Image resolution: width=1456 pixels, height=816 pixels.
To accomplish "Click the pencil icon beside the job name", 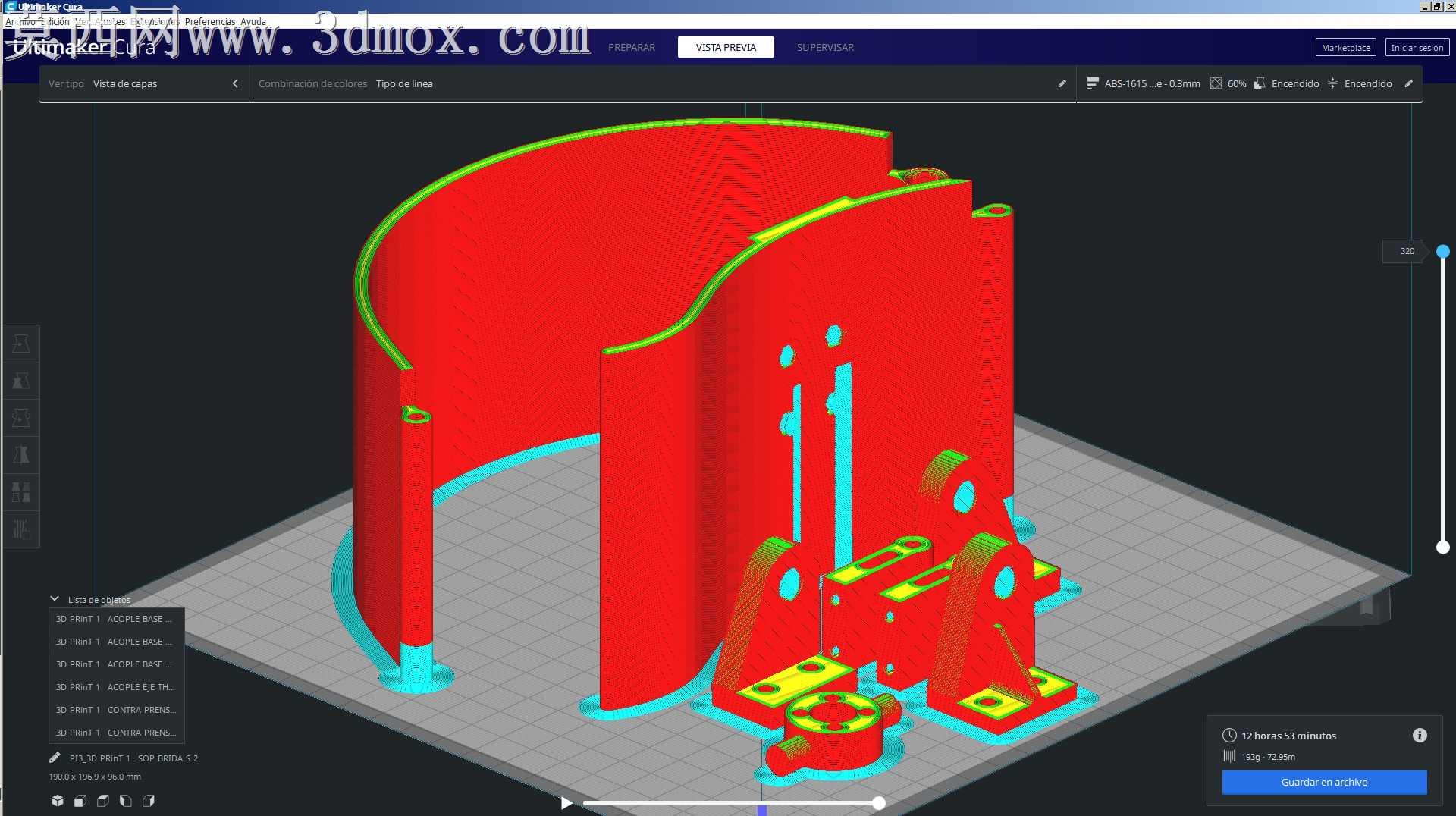I will [x=55, y=758].
